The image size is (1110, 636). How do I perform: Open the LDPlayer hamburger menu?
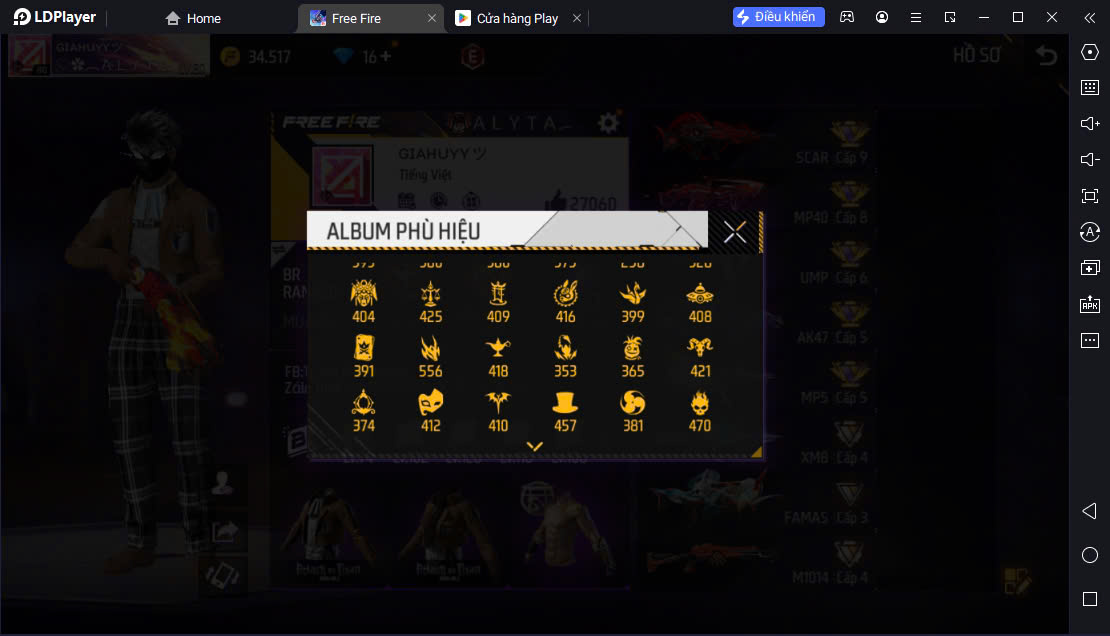click(x=915, y=18)
